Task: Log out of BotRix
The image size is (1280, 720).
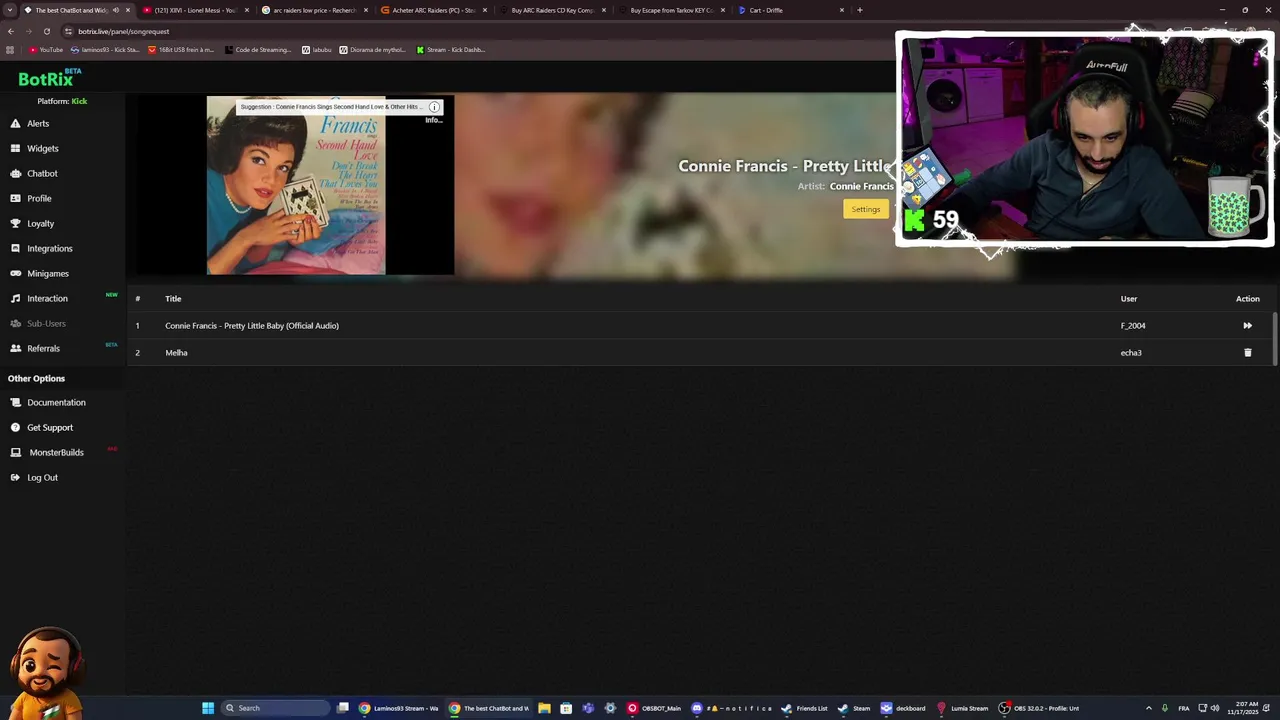Action: point(34,477)
